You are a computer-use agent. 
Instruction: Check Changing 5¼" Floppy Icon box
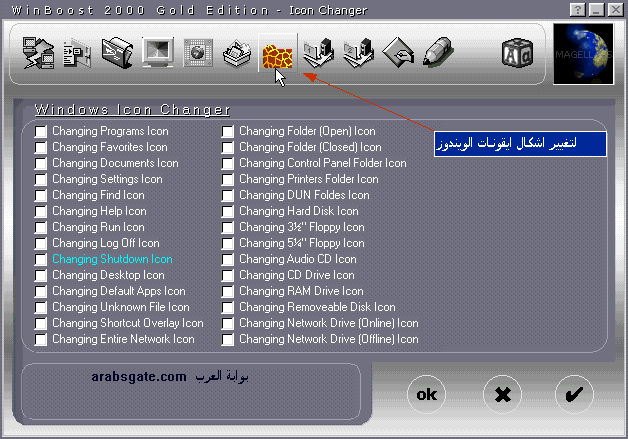point(227,244)
